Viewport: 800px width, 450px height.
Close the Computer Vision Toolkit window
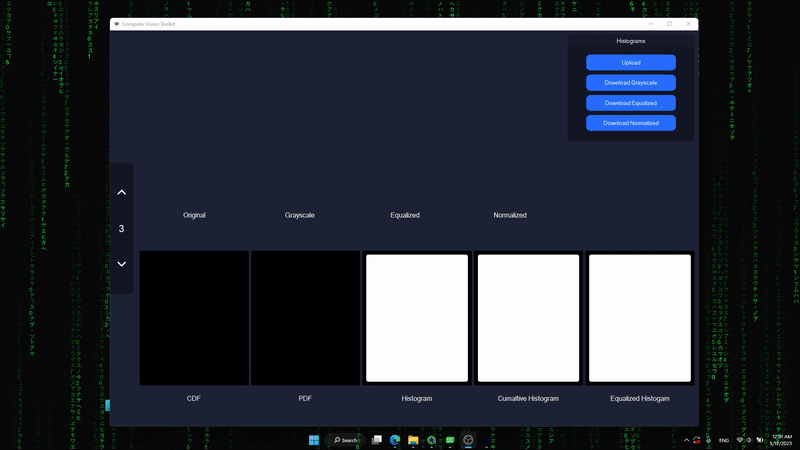[x=689, y=24]
